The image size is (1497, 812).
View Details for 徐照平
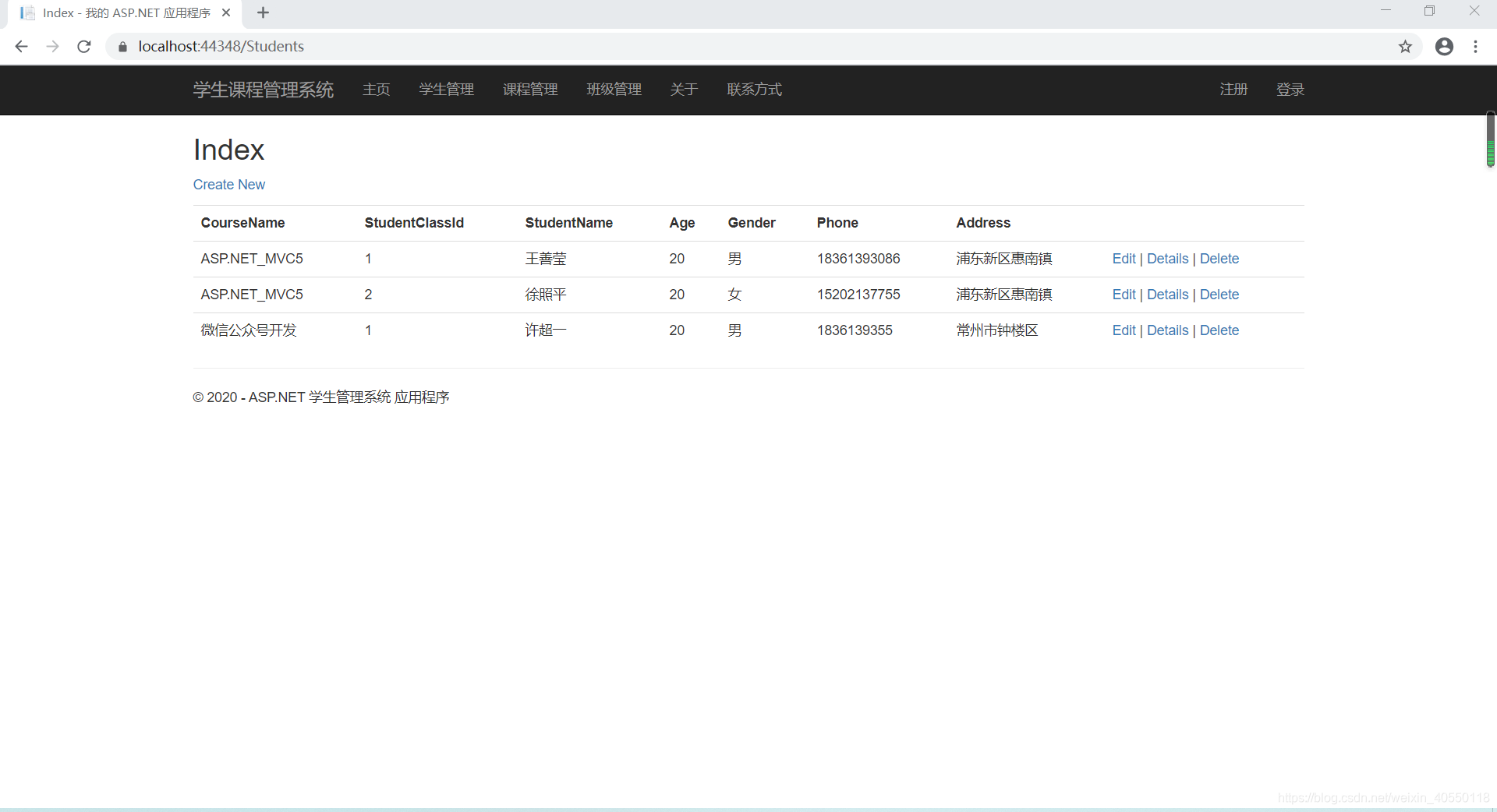click(x=1167, y=295)
